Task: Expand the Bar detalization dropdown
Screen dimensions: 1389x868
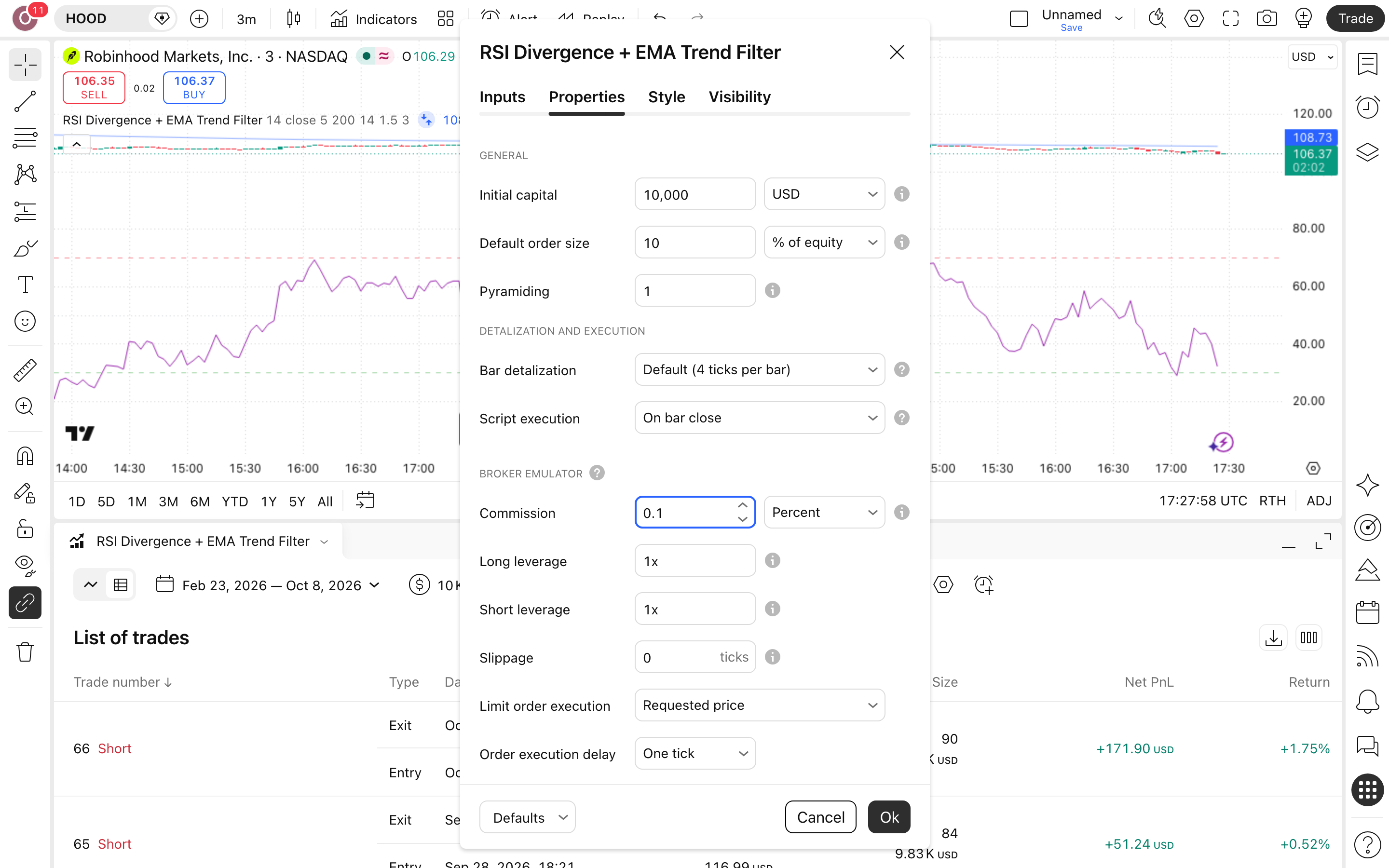Action: [x=759, y=370]
